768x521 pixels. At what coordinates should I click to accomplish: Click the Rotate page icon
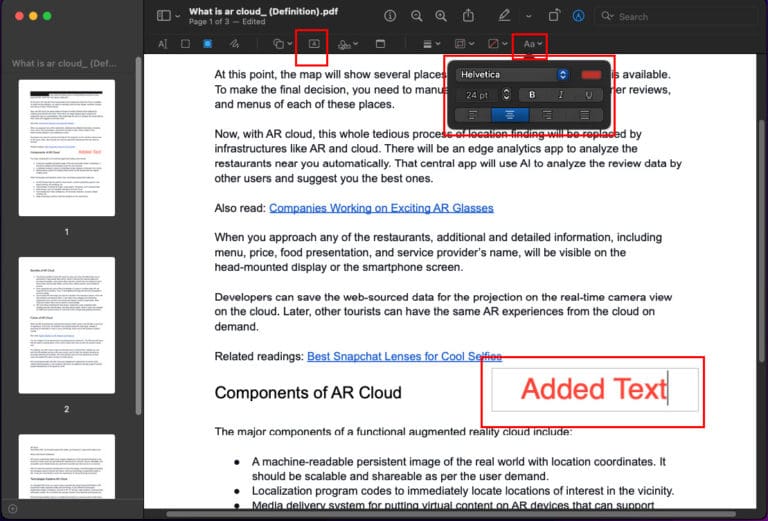pos(553,16)
